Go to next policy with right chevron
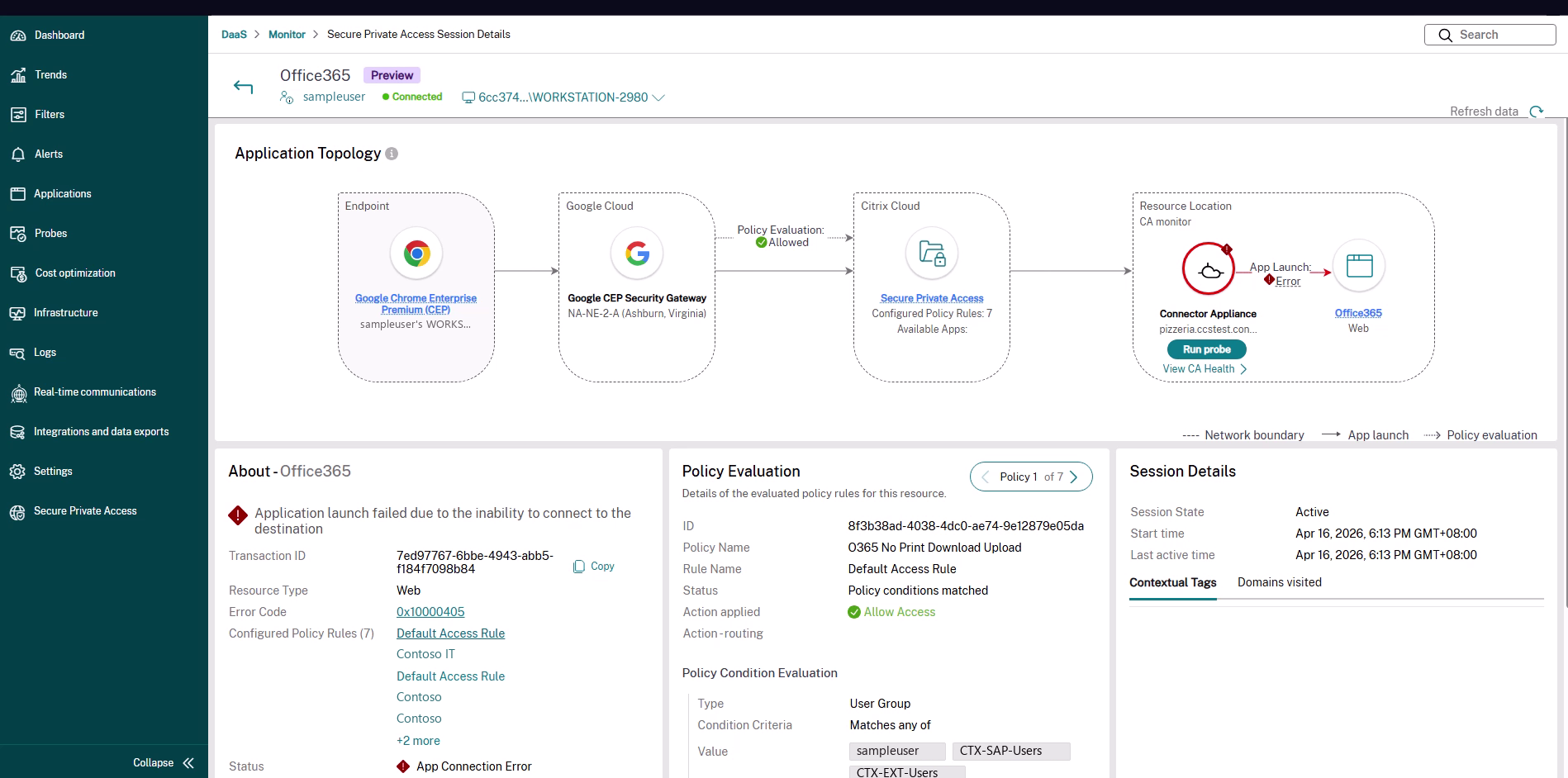The width and height of the screenshot is (1568, 778). click(1074, 477)
